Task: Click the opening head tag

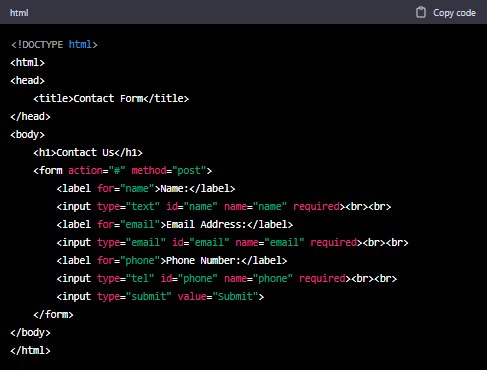Action: coord(27,80)
